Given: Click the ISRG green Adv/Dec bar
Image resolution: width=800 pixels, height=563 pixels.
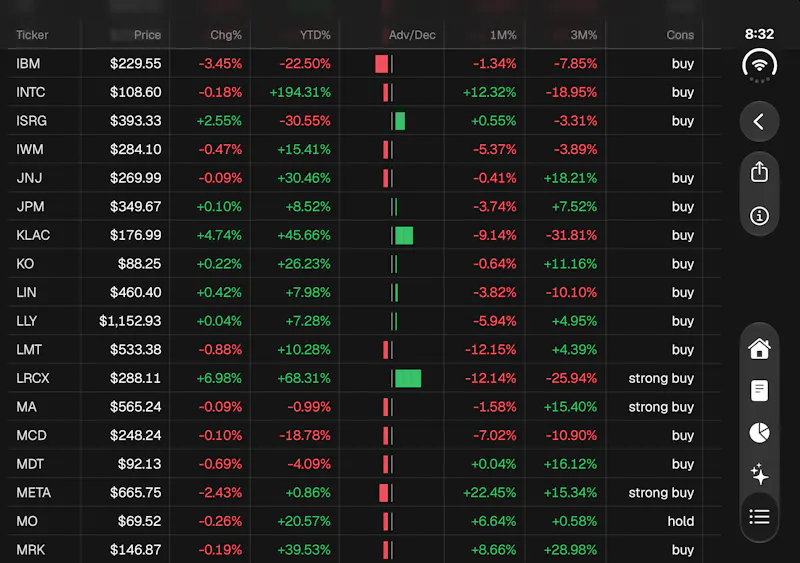Looking at the screenshot, I should pos(400,121).
